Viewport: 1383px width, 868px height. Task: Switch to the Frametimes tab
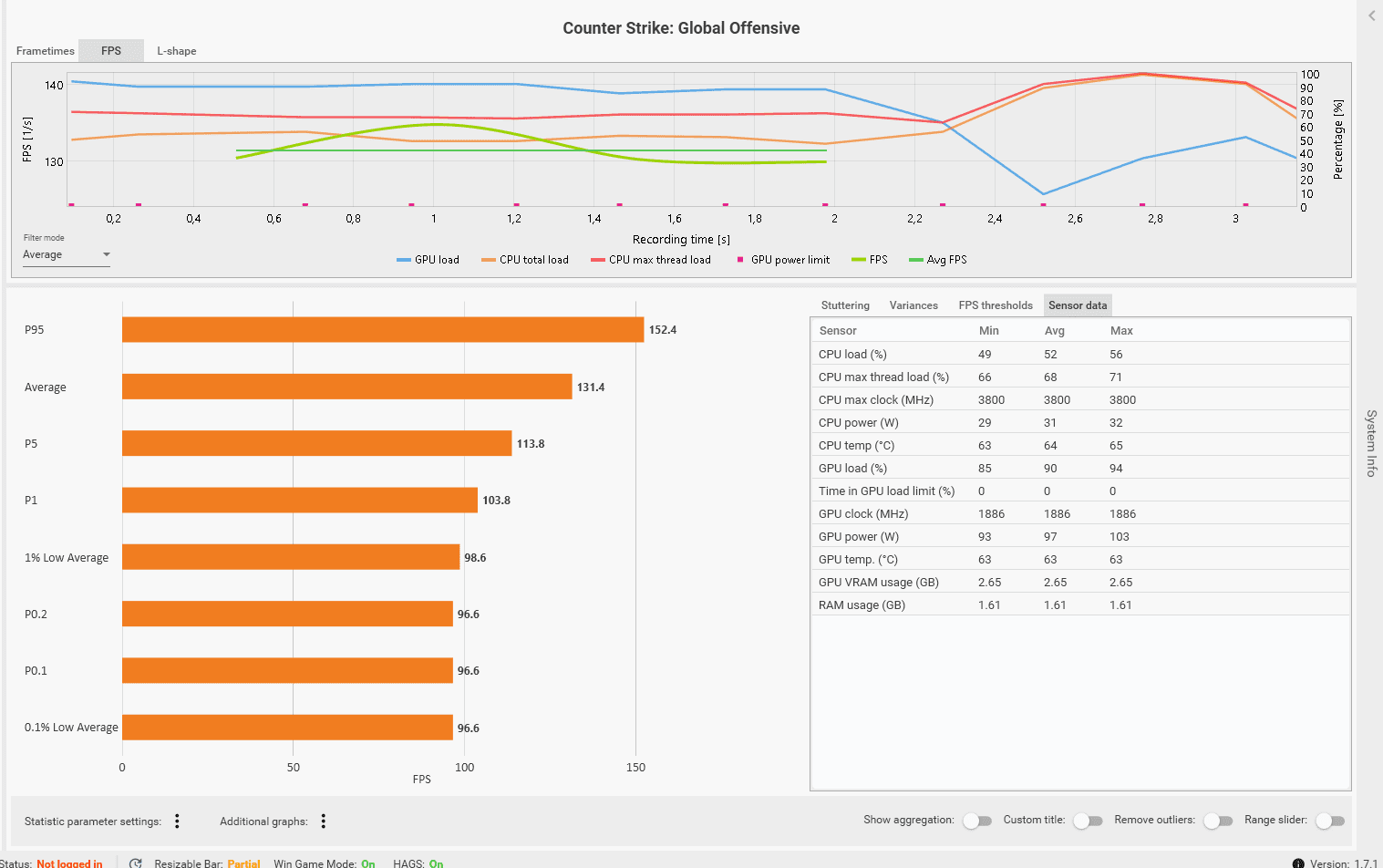point(46,51)
